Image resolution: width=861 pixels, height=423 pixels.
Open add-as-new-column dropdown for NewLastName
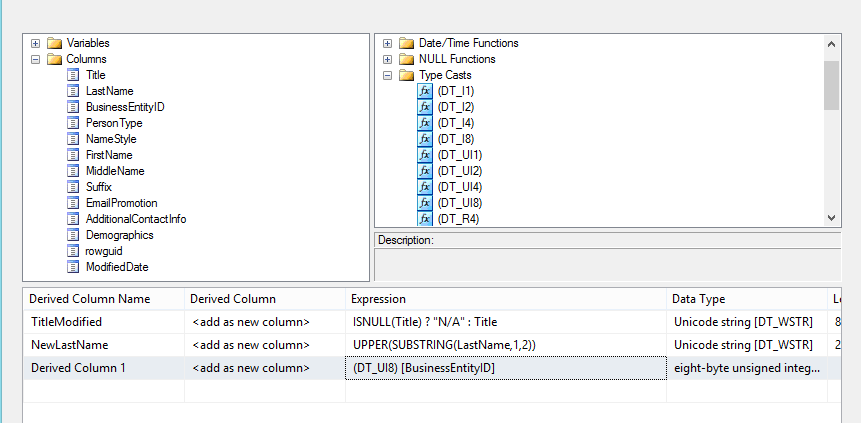[265, 345]
